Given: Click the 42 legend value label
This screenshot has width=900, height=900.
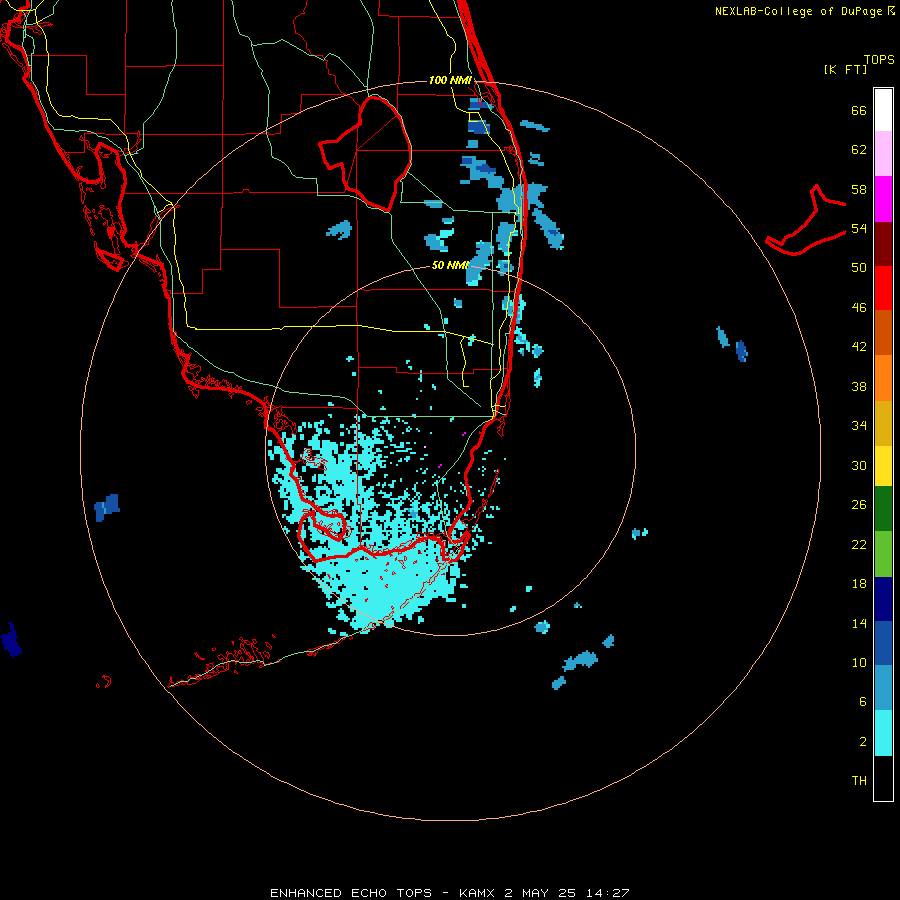Looking at the screenshot, I should tap(859, 347).
